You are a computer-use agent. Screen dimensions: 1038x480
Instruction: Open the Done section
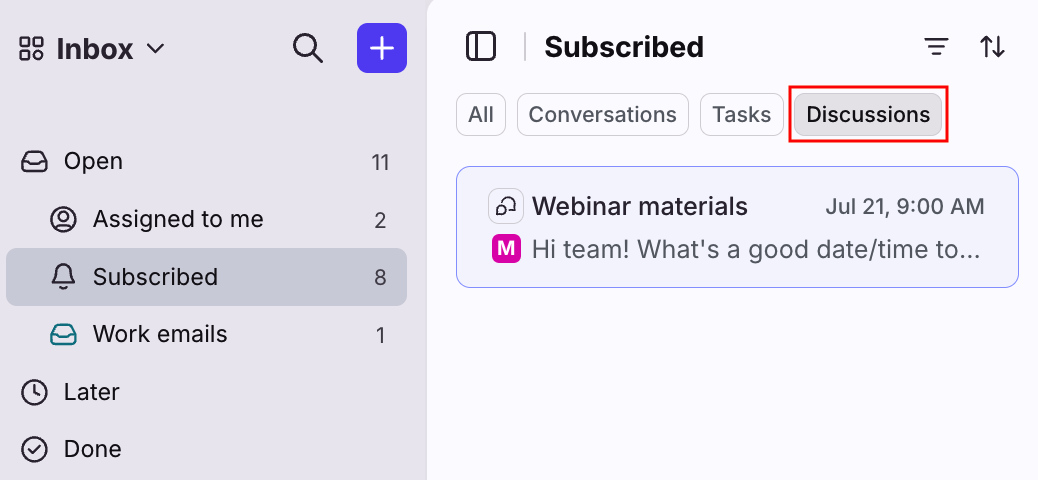click(207, 450)
